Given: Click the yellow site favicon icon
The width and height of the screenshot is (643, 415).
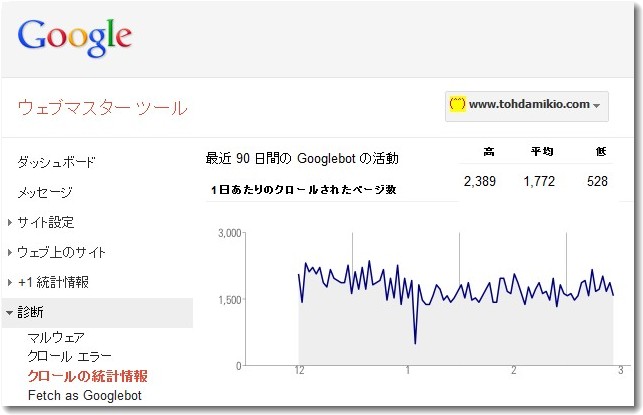Looking at the screenshot, I should coord(457,104).
